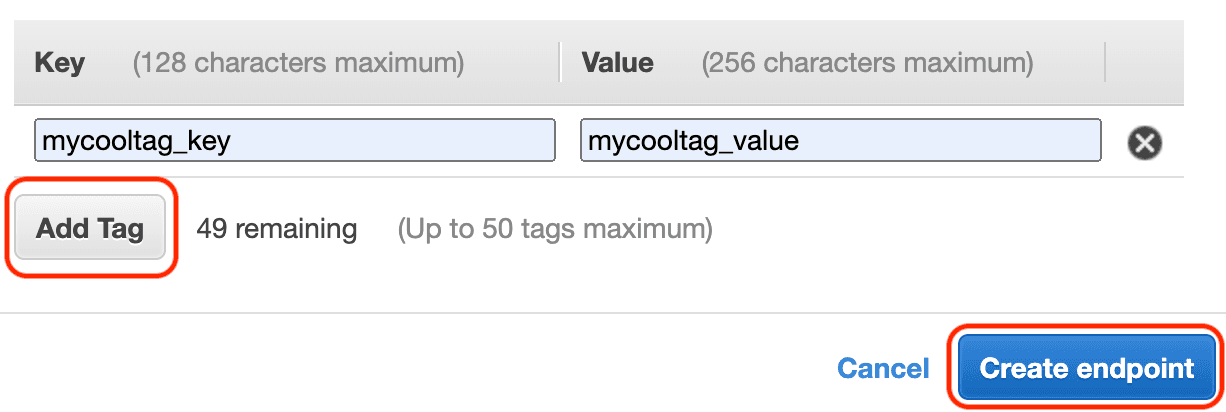Click the 256 characters maximum hint
The height and width of the screenshot is (412, 1226).
(x=867, y=64)
